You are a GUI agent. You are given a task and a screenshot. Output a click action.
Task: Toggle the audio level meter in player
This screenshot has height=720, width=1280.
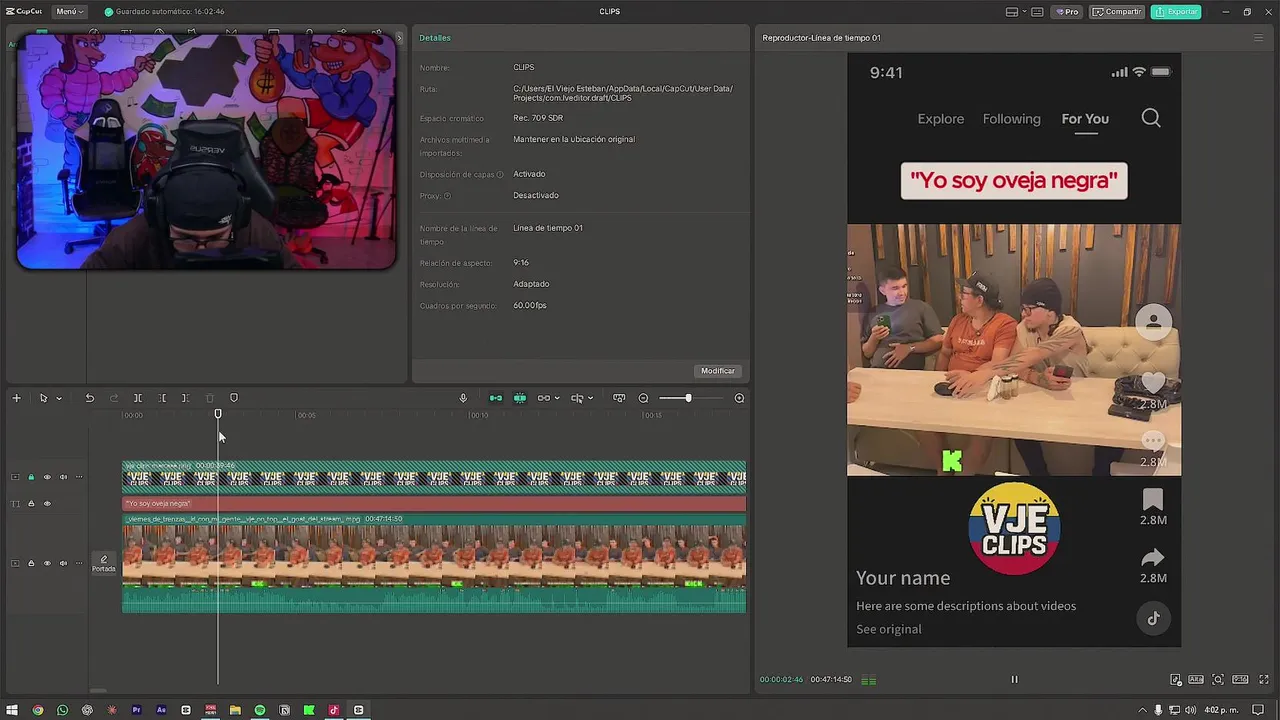pos(869,680)
